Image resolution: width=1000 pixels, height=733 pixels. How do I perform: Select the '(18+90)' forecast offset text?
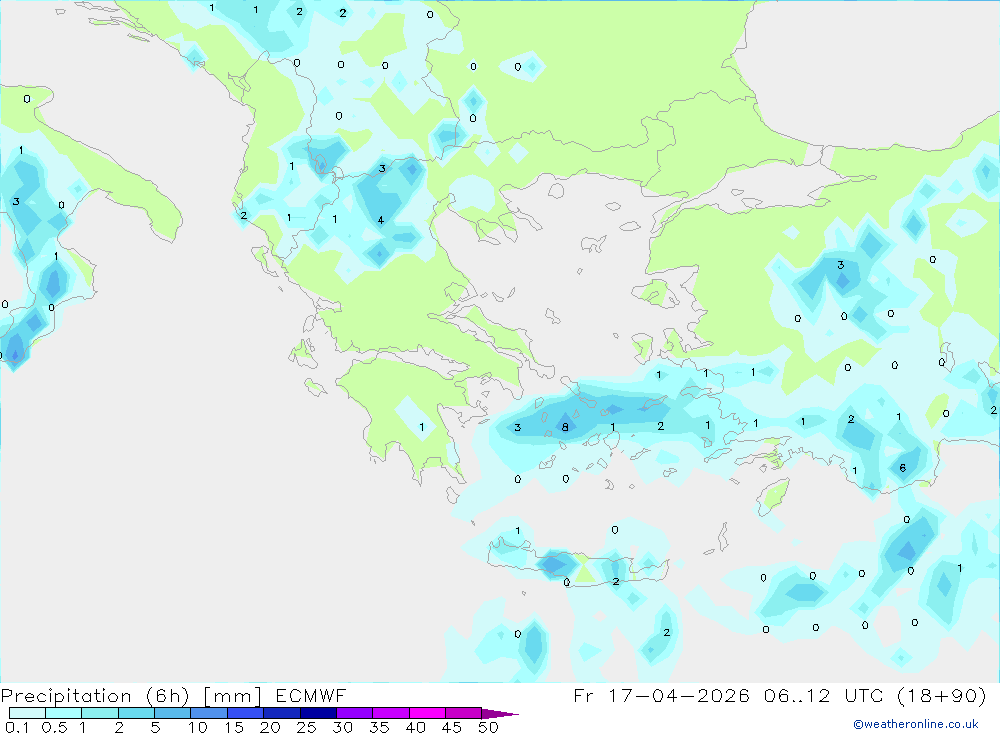pos(941,695)
